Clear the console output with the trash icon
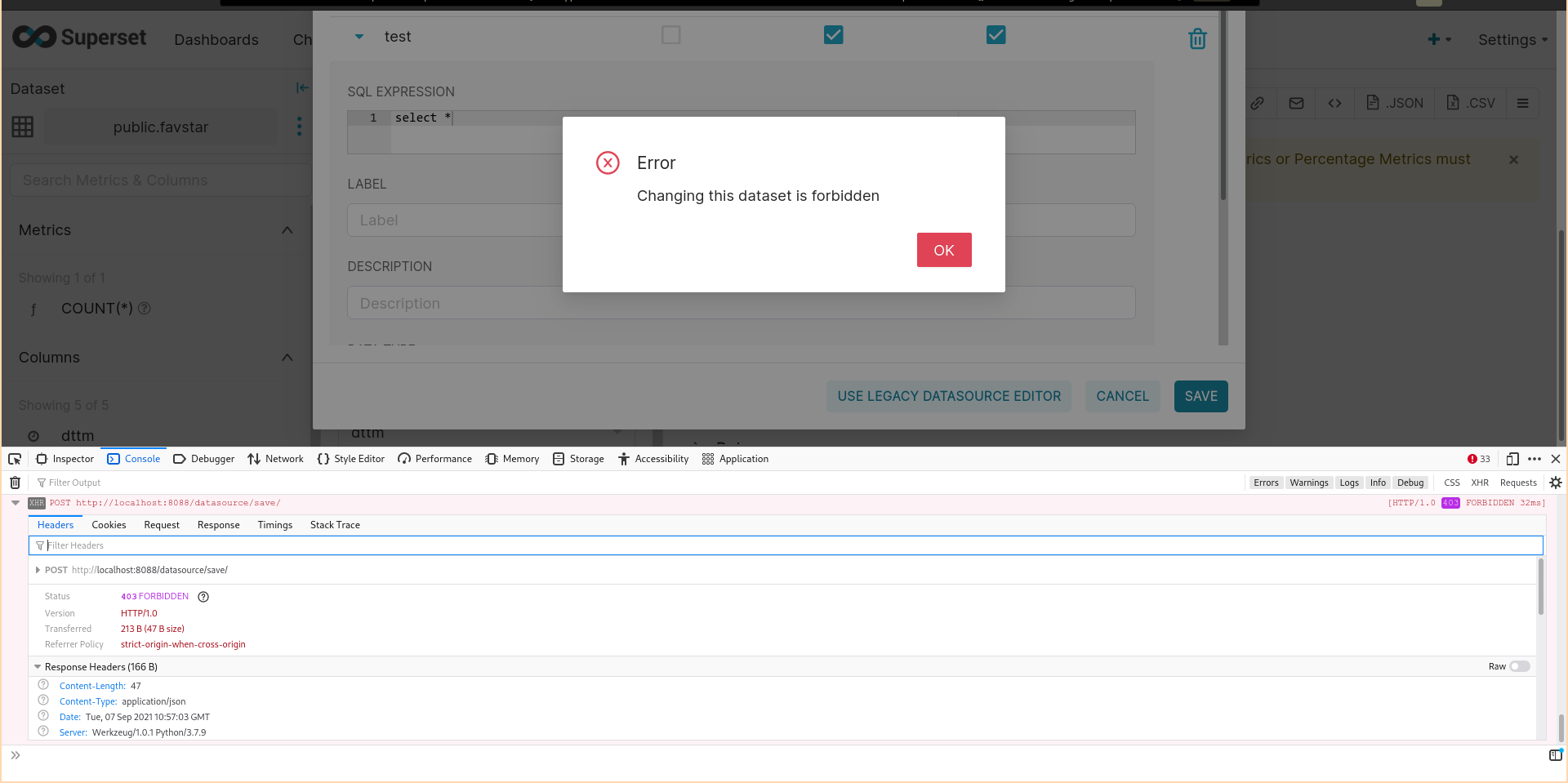This screenshot has width=1568, height=783. coord(14,483)
